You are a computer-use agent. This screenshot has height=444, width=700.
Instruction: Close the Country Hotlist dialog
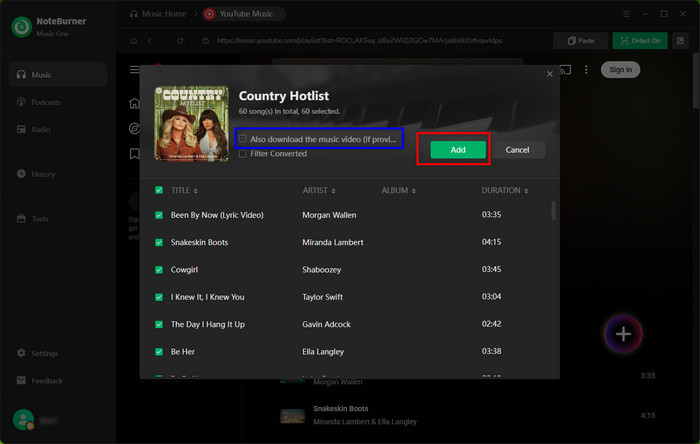click(x=550, y=74)
